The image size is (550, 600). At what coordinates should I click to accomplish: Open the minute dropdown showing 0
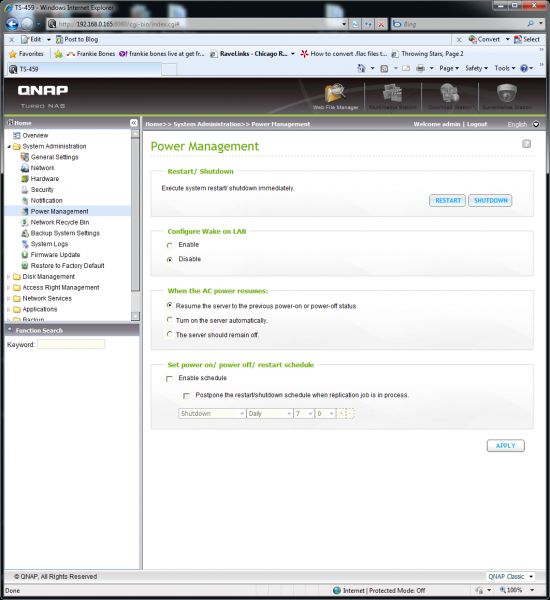pyautogui.click(x=325, y=414)
